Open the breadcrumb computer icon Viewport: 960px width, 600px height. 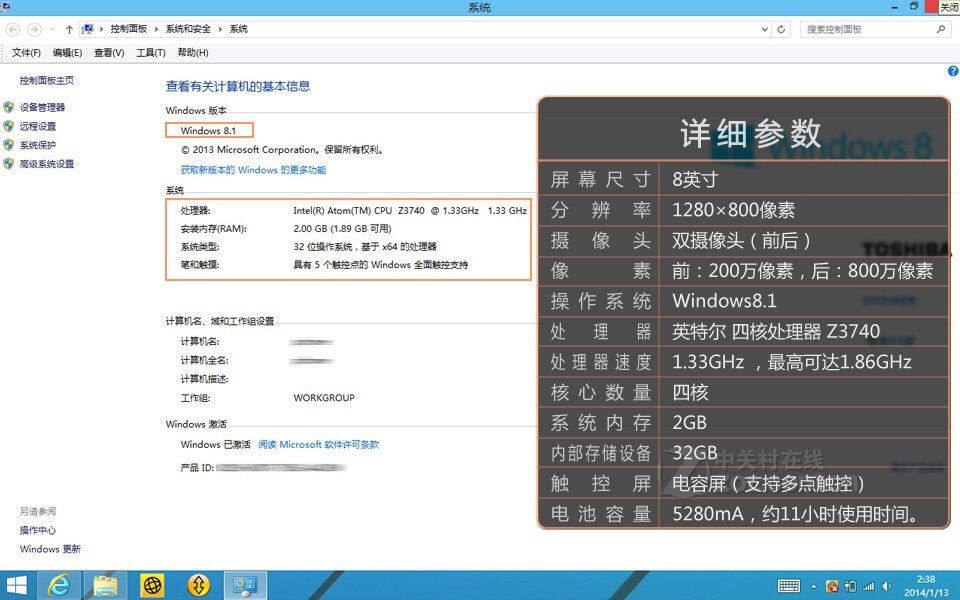coord(88,29)
